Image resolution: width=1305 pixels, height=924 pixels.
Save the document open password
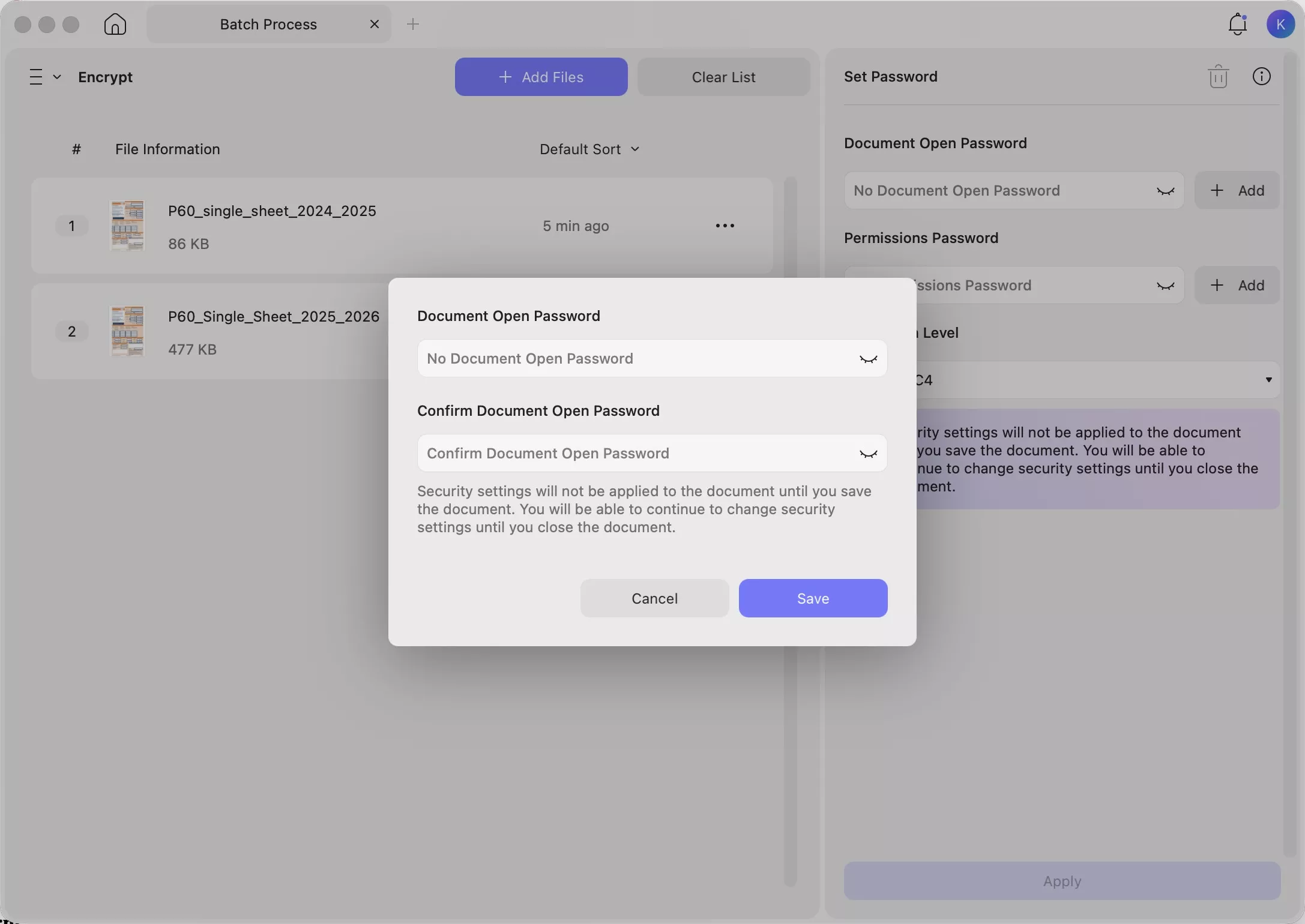[812, 598]
